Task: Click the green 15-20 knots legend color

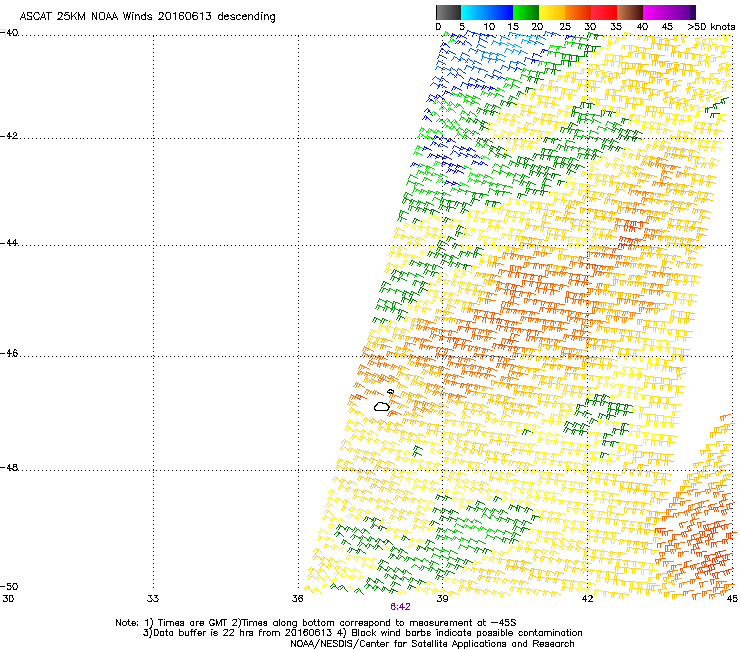Action: pyautogui.click(x=526, y=12)
